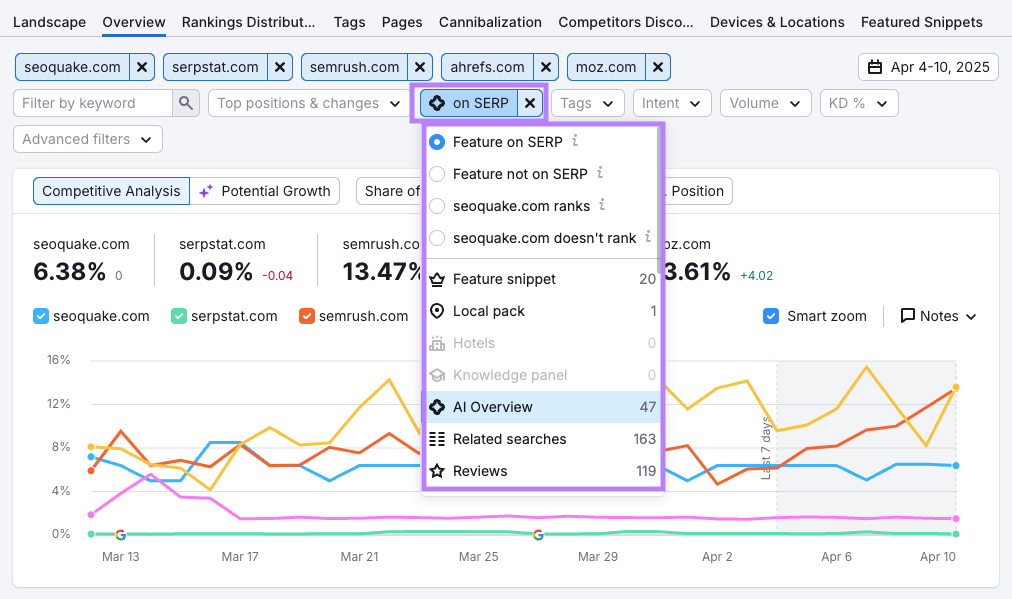
Task: Switch to the Cannibalization tab
Action: point(490,22)
